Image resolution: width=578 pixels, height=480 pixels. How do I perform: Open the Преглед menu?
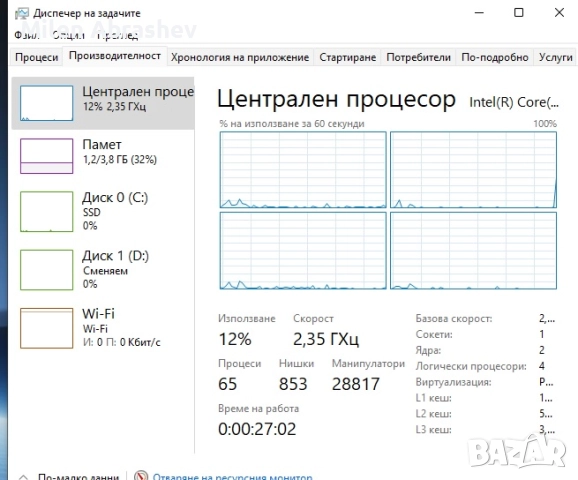pyautogui.click(x=118, y=35)
